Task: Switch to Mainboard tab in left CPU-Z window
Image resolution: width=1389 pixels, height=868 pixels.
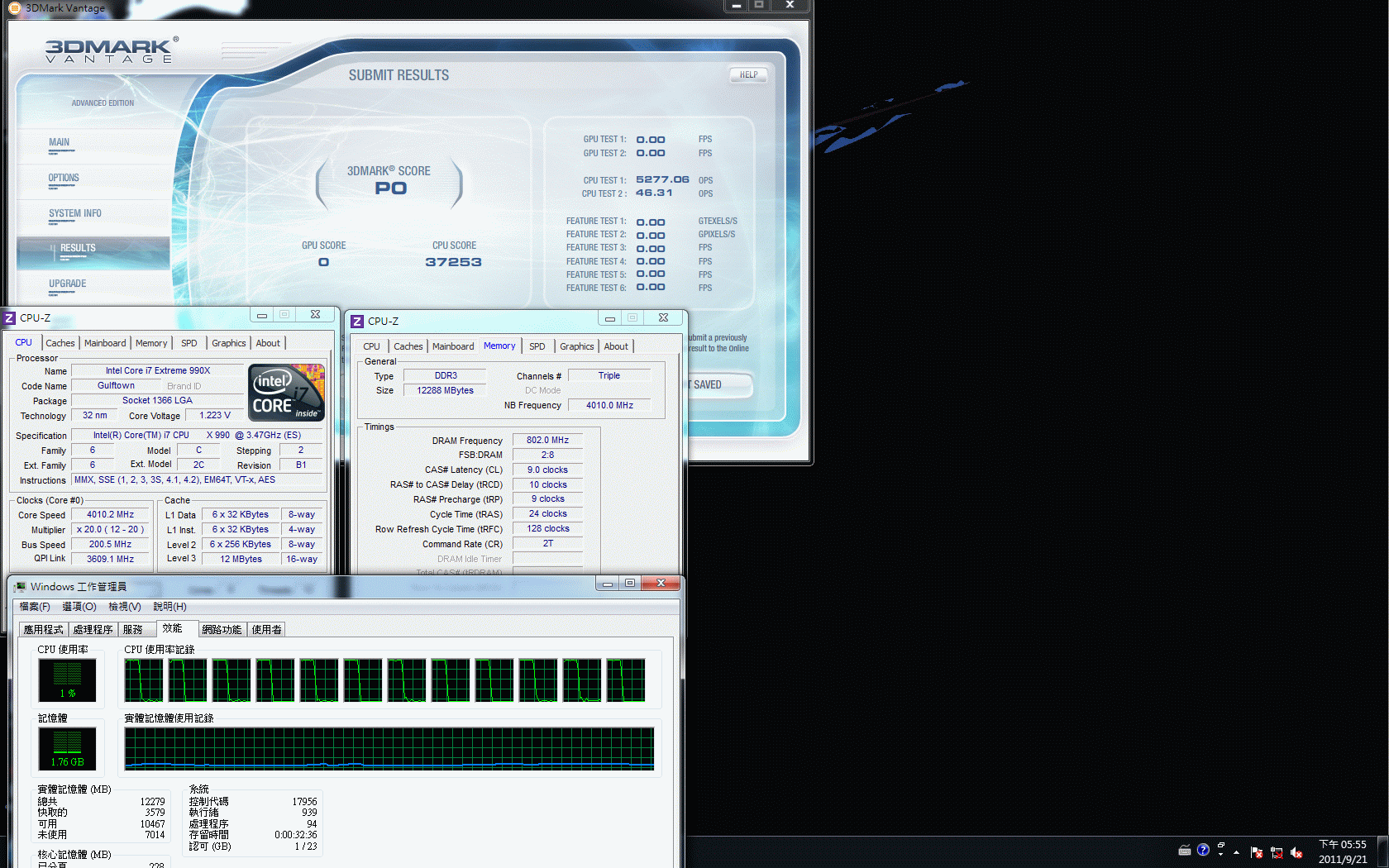Action: [x=105, y=343]
